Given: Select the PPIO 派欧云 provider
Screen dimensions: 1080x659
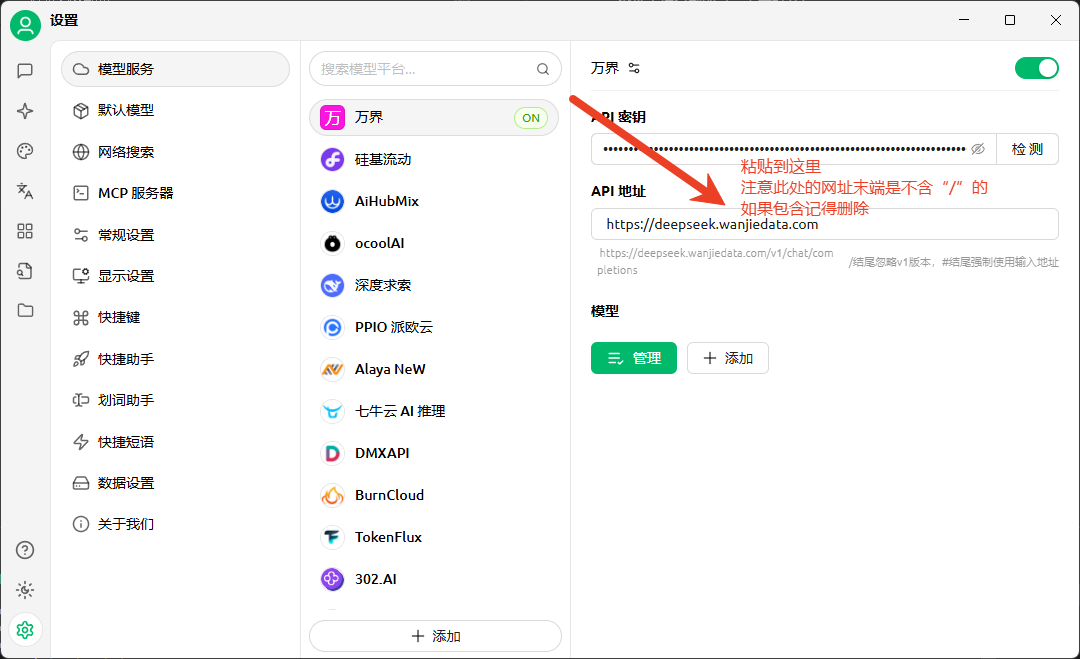Looking at the screenshot, I should pyautogui.click(x=434, y=328).
